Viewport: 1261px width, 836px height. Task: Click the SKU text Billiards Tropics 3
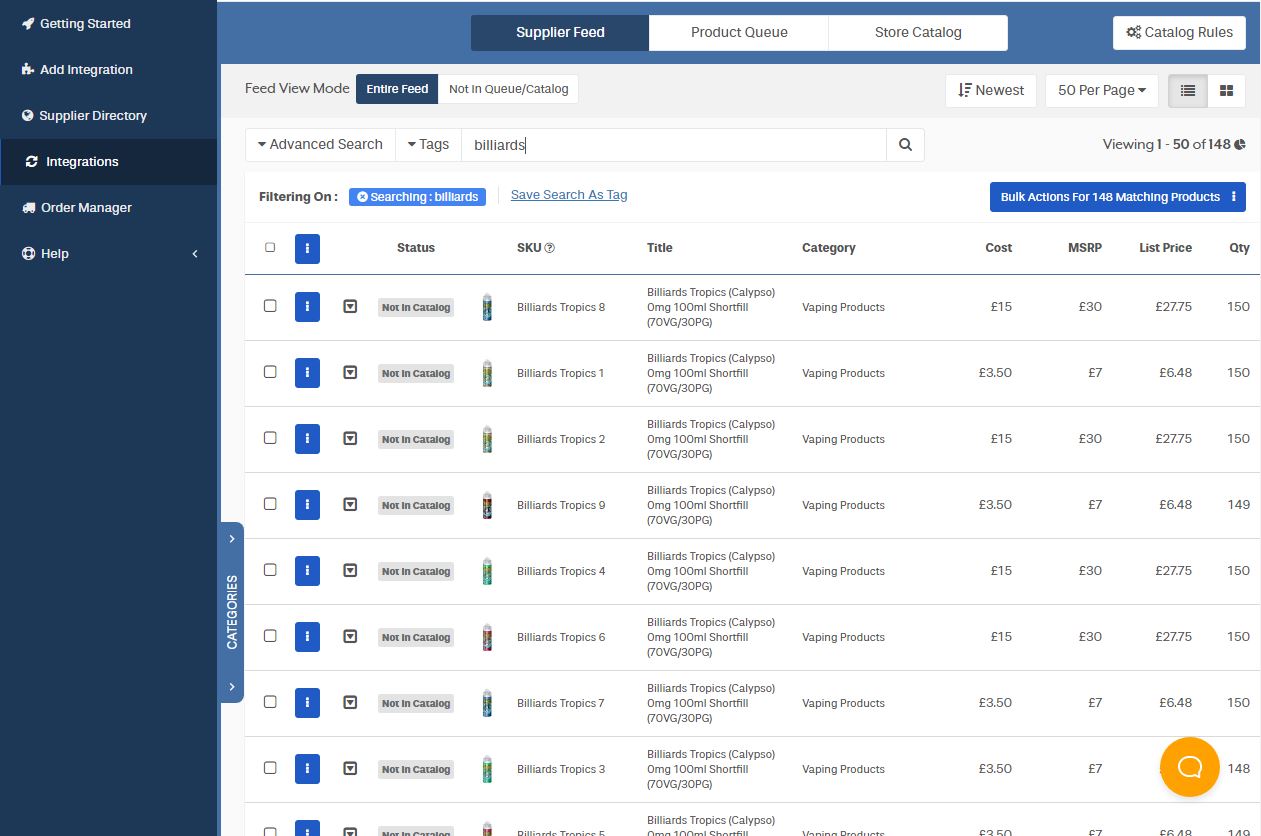pos(561,769)
